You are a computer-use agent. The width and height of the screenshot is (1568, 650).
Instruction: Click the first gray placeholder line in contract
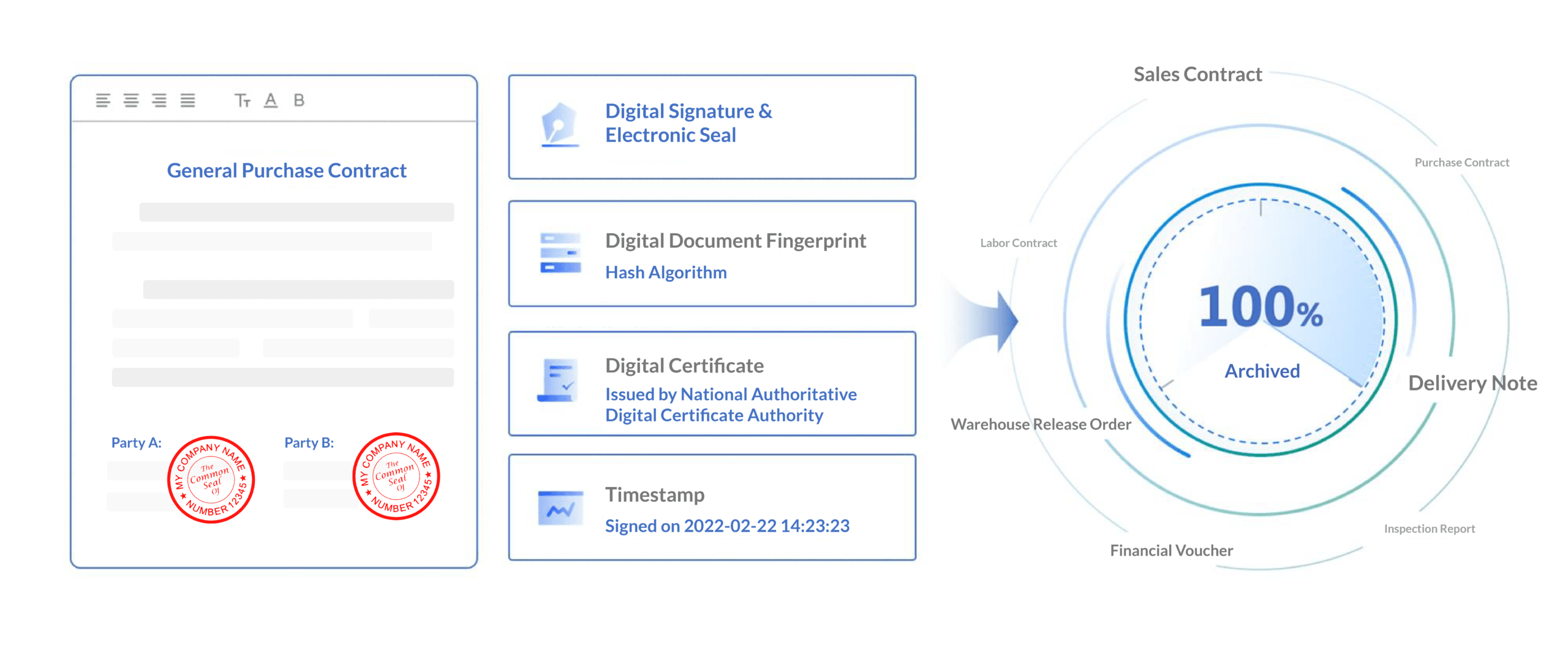(296, 212)
